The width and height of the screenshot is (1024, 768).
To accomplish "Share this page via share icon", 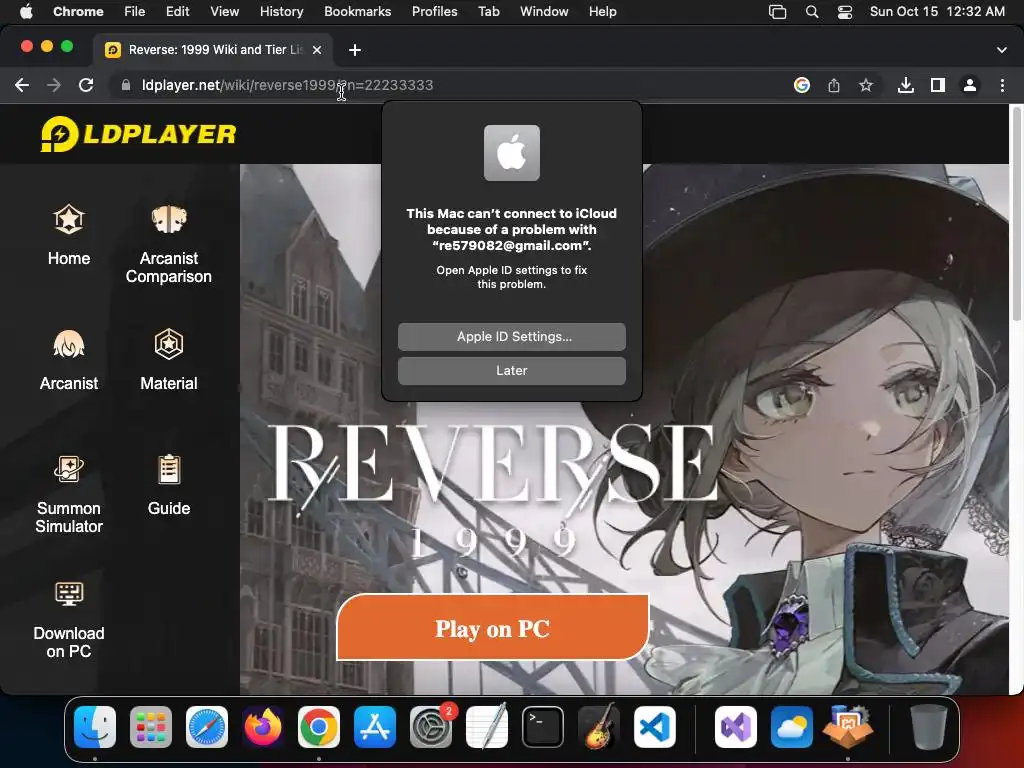I will (834, 85).
